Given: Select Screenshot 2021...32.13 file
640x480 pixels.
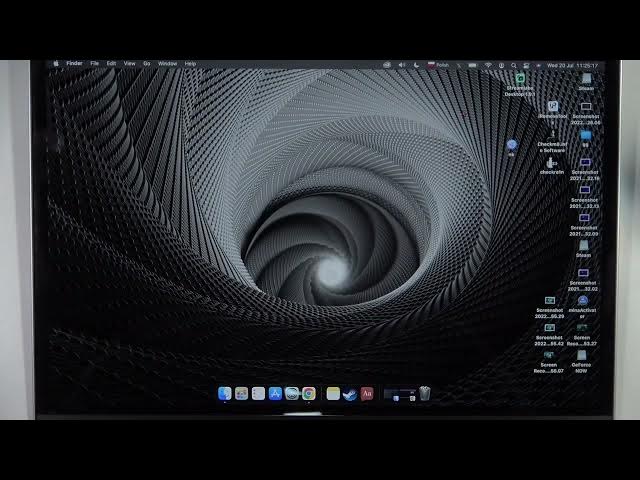Looking at the screenshot, I should pos(584,197).
